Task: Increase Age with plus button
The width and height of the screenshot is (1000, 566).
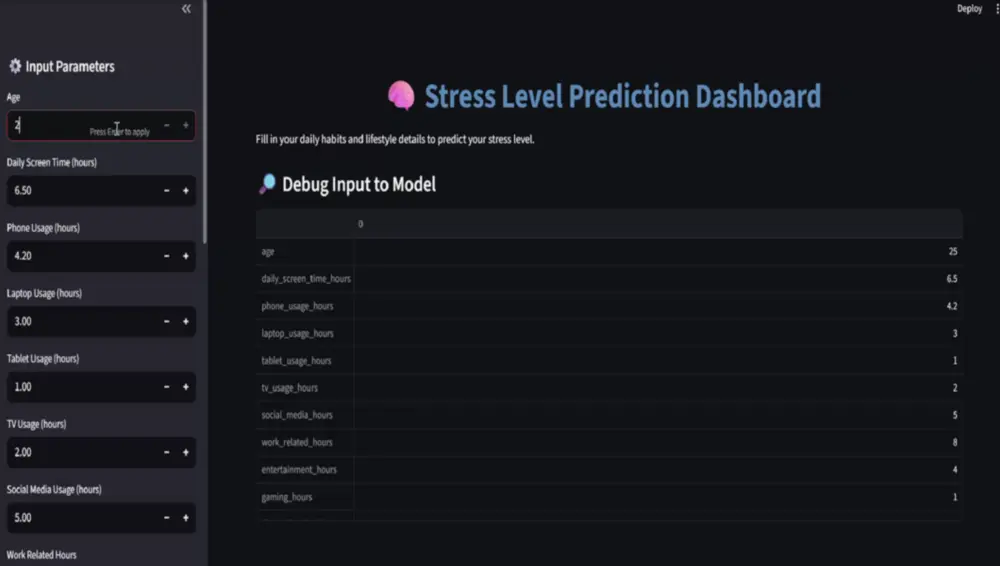Action: click(x=186, y=126)
